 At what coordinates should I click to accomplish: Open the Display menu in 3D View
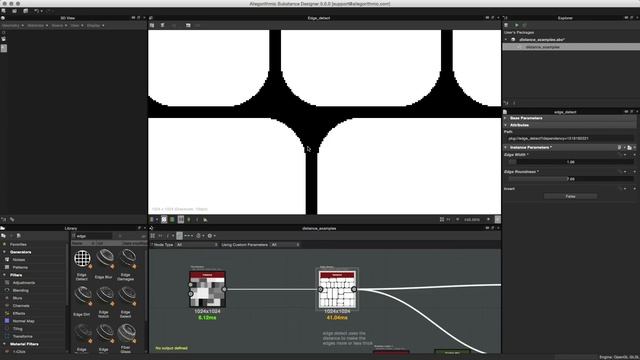[95, 25]
